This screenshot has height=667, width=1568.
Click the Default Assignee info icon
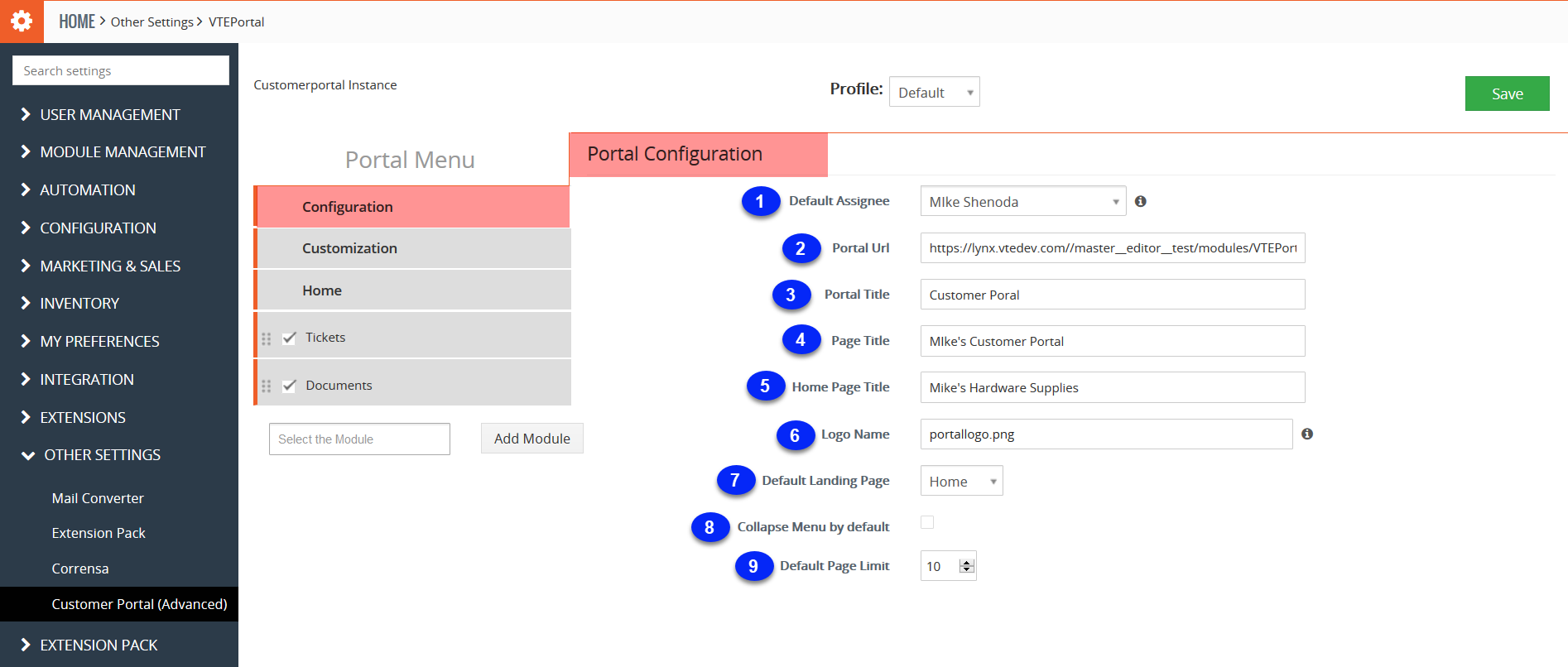coord(1141,201)
